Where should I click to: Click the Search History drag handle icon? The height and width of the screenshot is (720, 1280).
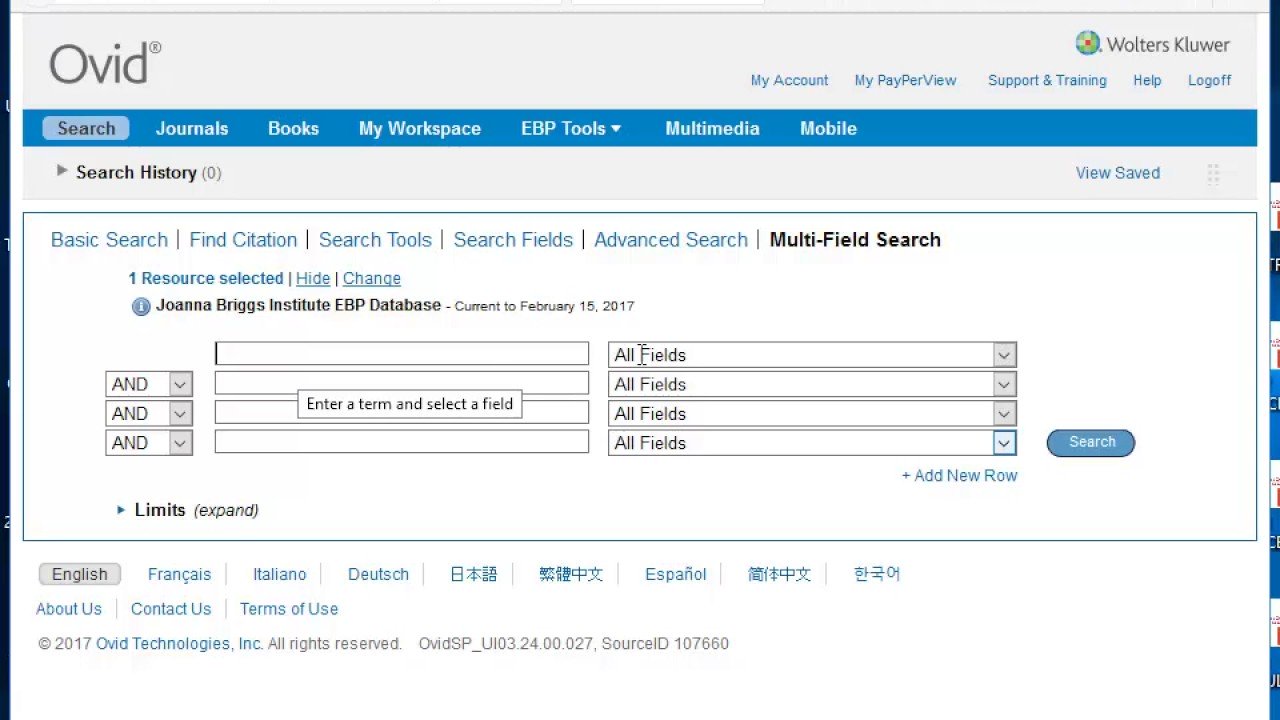pyautogui.click(x=1213, y=174)
